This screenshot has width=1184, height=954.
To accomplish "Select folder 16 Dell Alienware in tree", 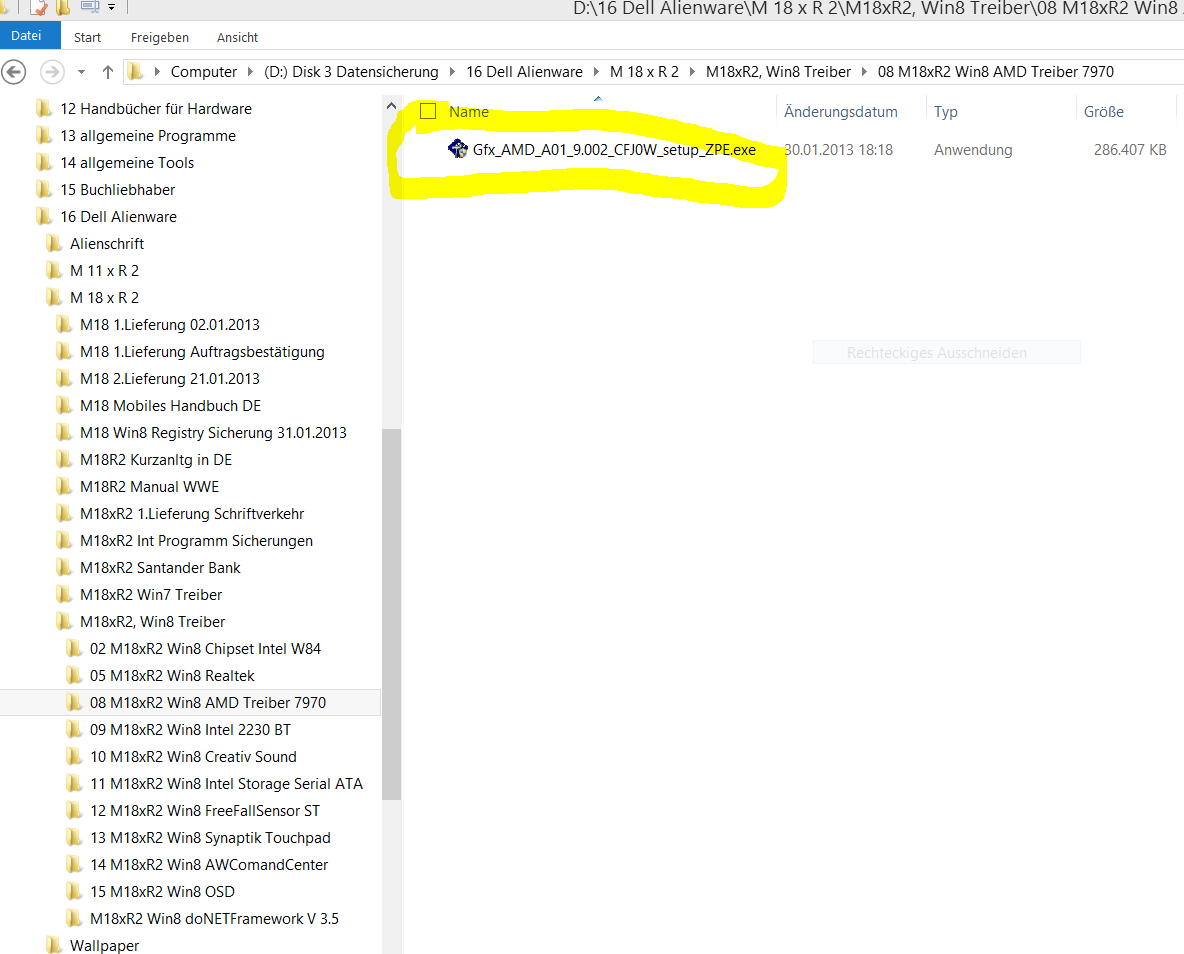I will coord(118,217).
